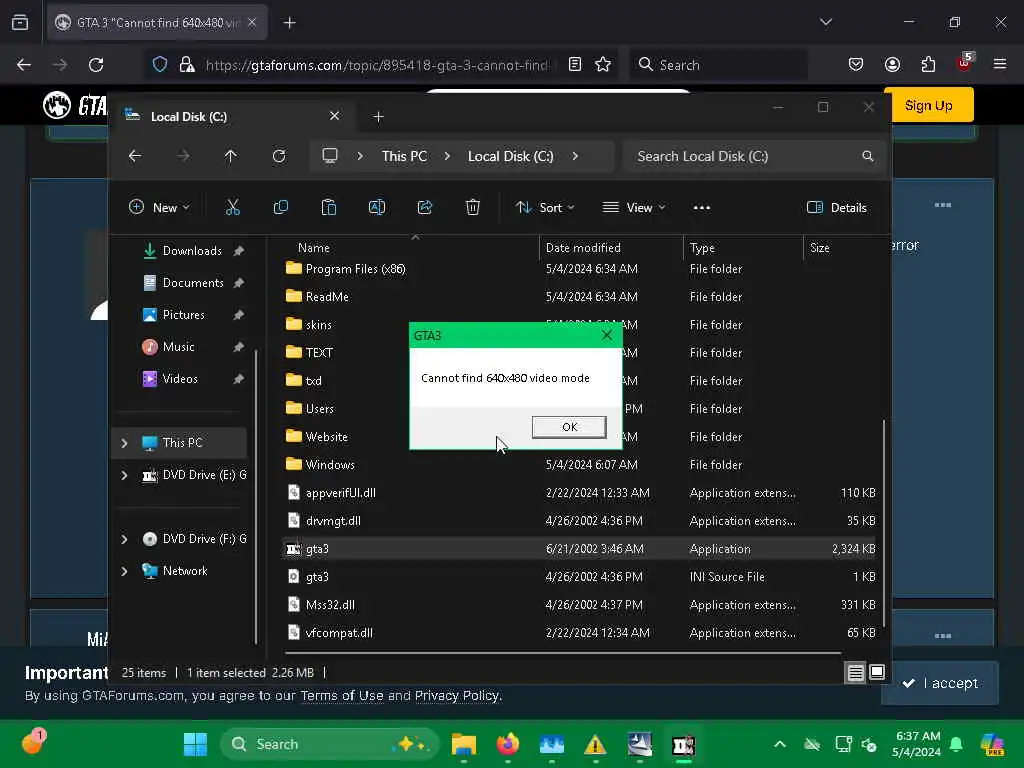Image resolution: width=1024 pixels, height=768 pixels.
Task: Close the GTA3 error dialog with X
Action: coord(607,335)
